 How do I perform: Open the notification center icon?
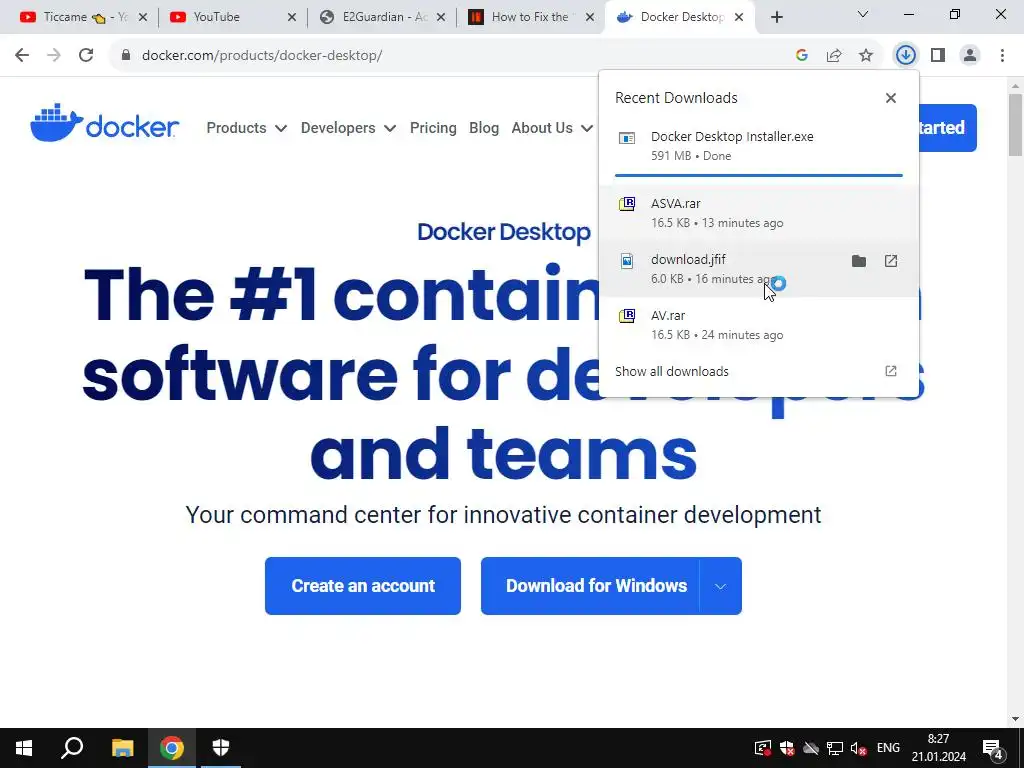[993, 748]
